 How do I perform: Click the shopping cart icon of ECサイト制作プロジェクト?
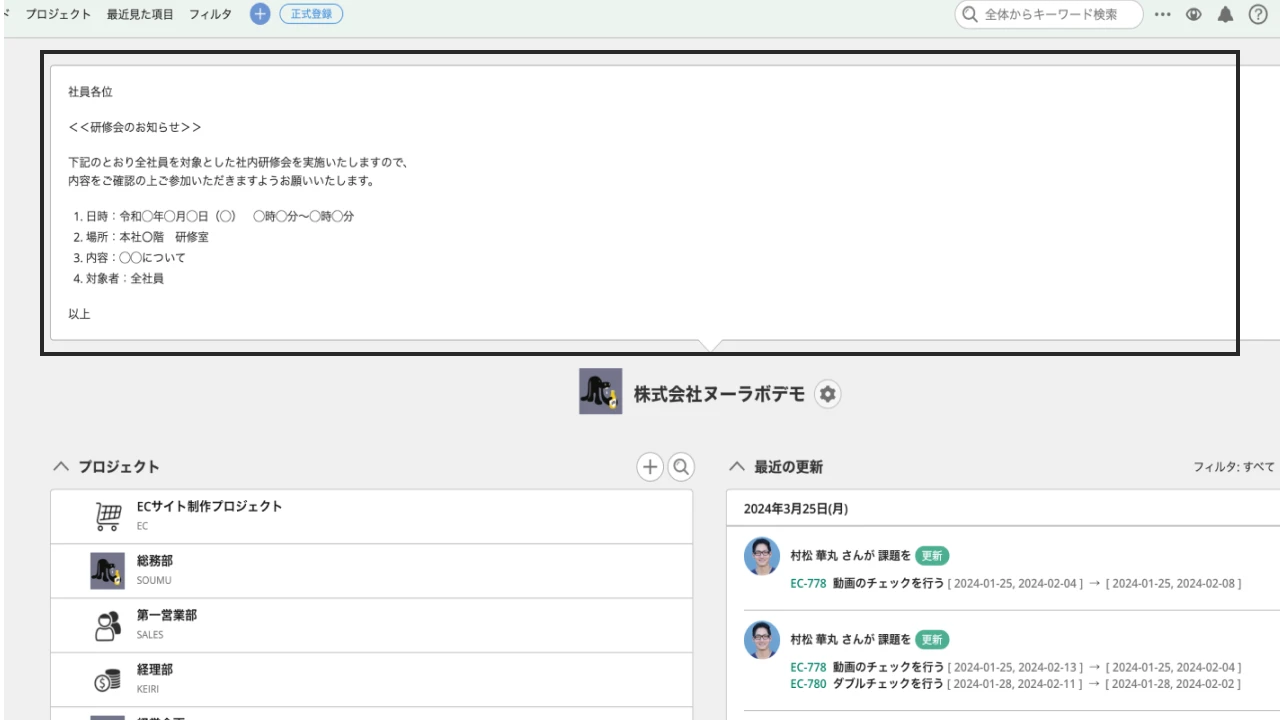pyautogui.click(x=107, y=515)
